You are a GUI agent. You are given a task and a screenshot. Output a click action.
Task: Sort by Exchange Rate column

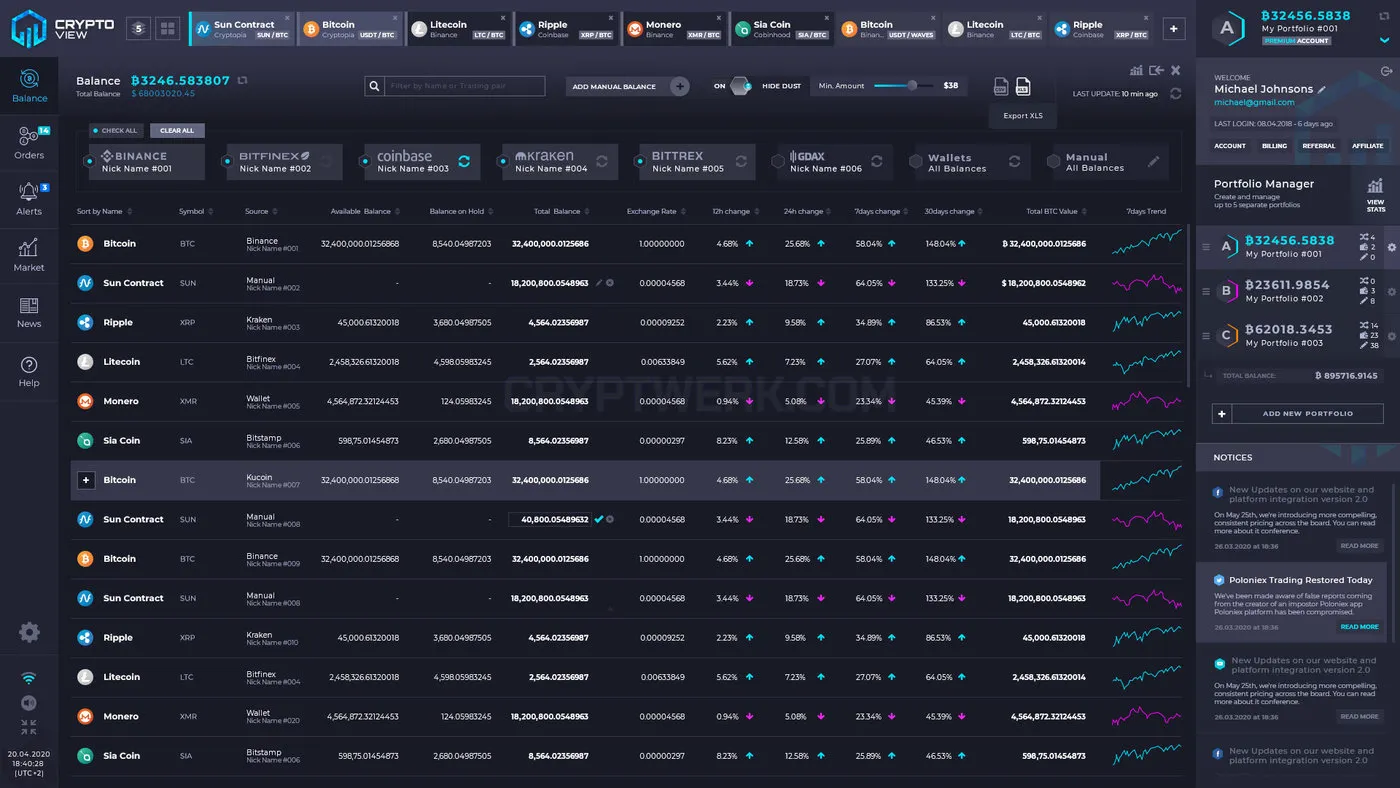click(656, 211)
